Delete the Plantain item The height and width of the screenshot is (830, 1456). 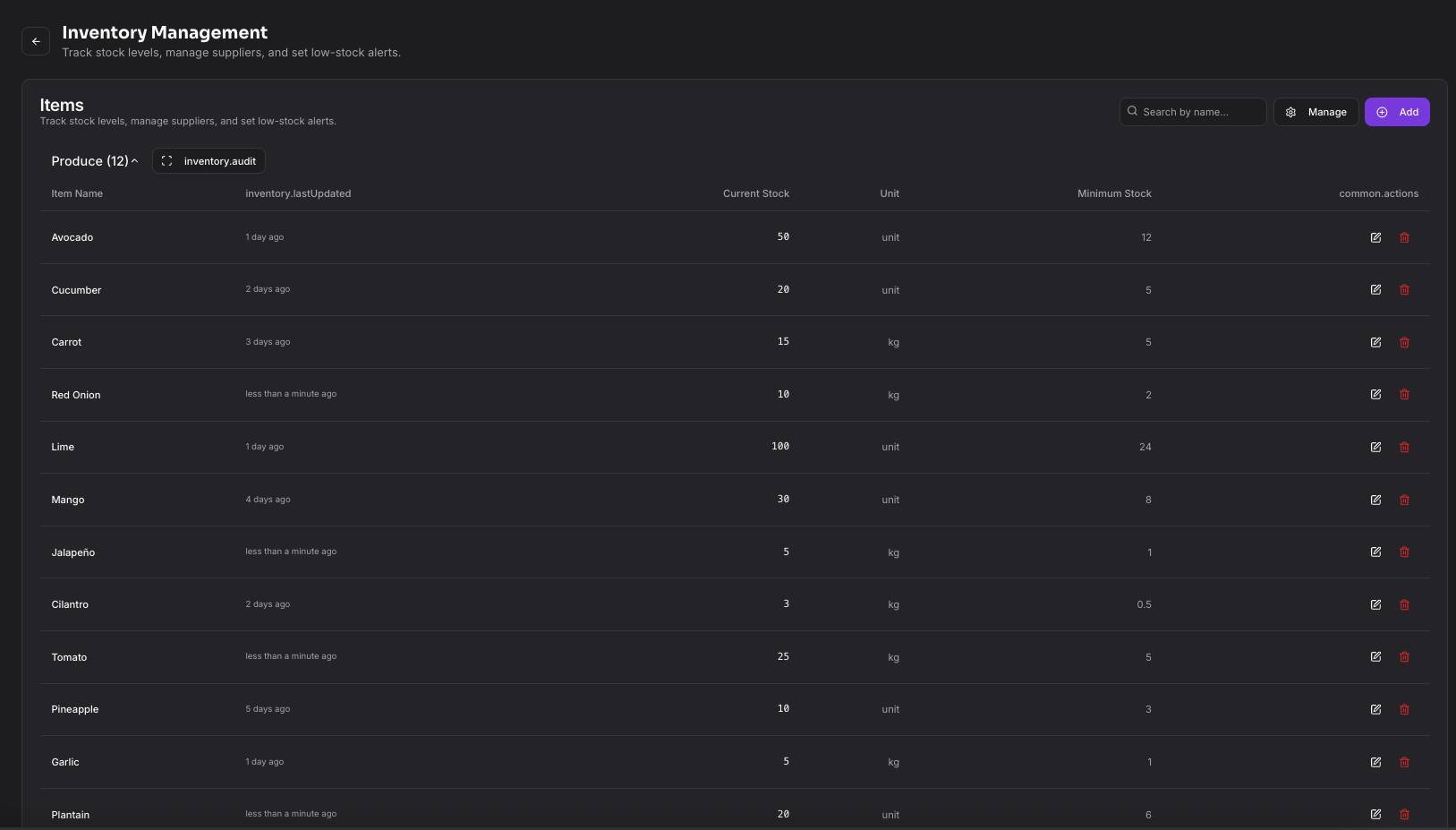click(x=1404, y=814)
